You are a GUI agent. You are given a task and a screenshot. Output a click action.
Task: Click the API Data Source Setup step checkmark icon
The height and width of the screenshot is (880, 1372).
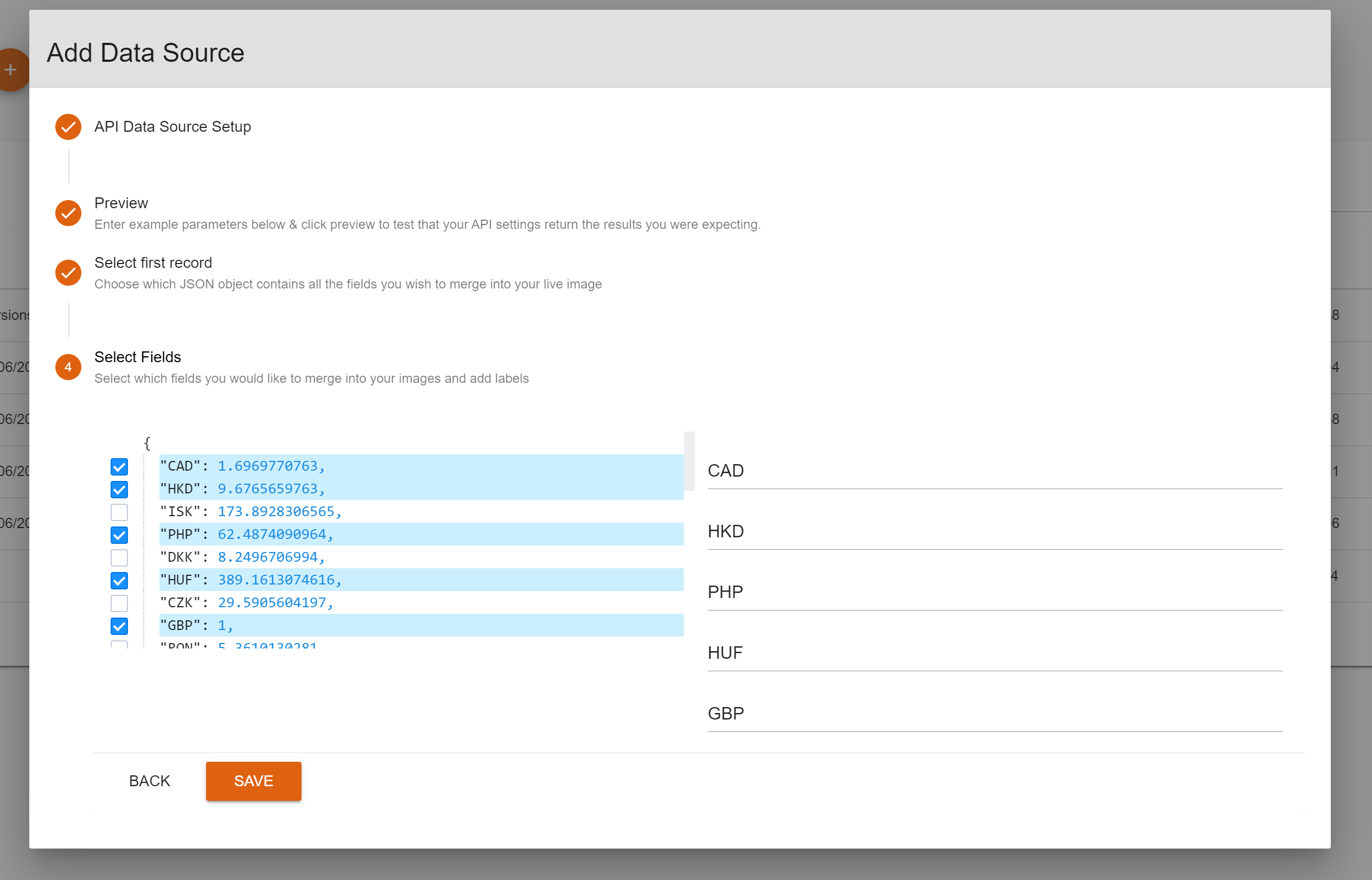click(68, 127)
